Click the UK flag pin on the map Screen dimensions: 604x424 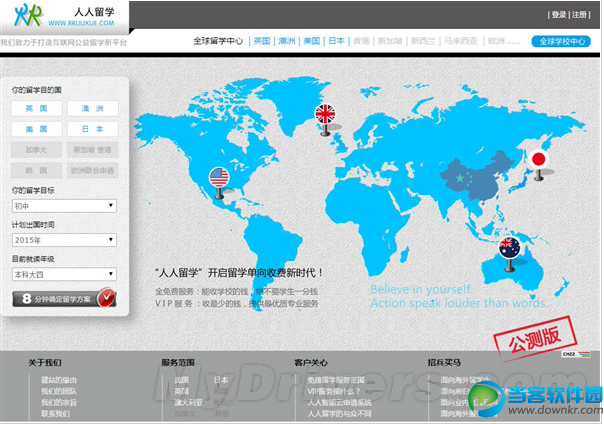pyautogui.click(x=325, y=119)
